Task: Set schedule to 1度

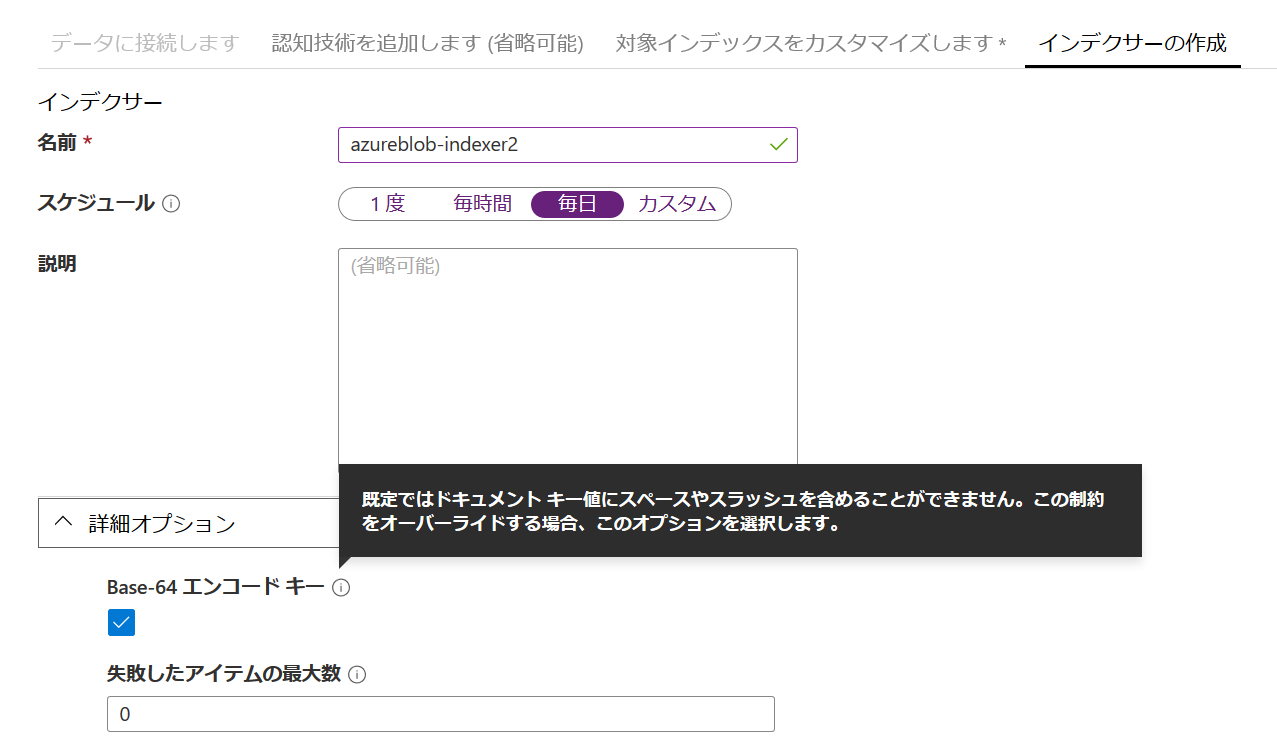Action: 387,204
